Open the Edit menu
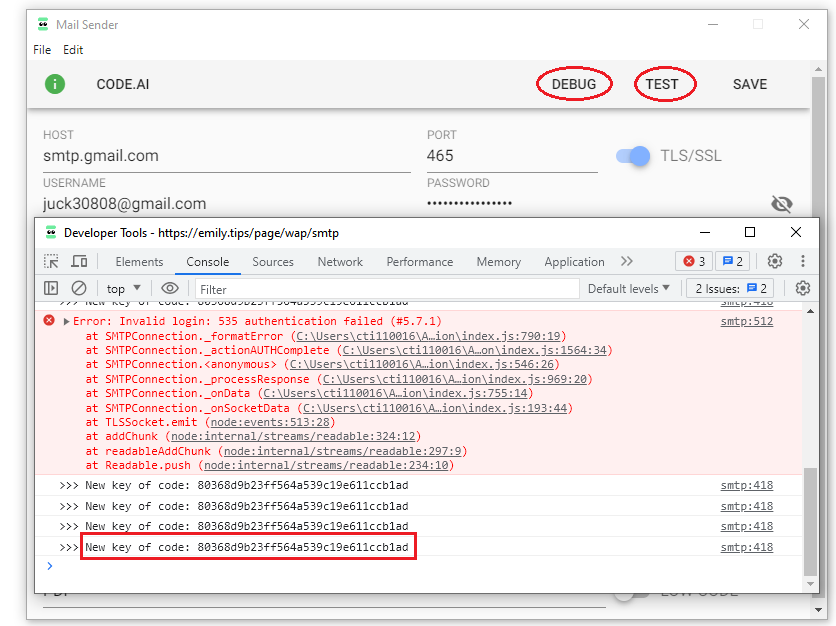836x626 pixels. click(x=73, y=50)
